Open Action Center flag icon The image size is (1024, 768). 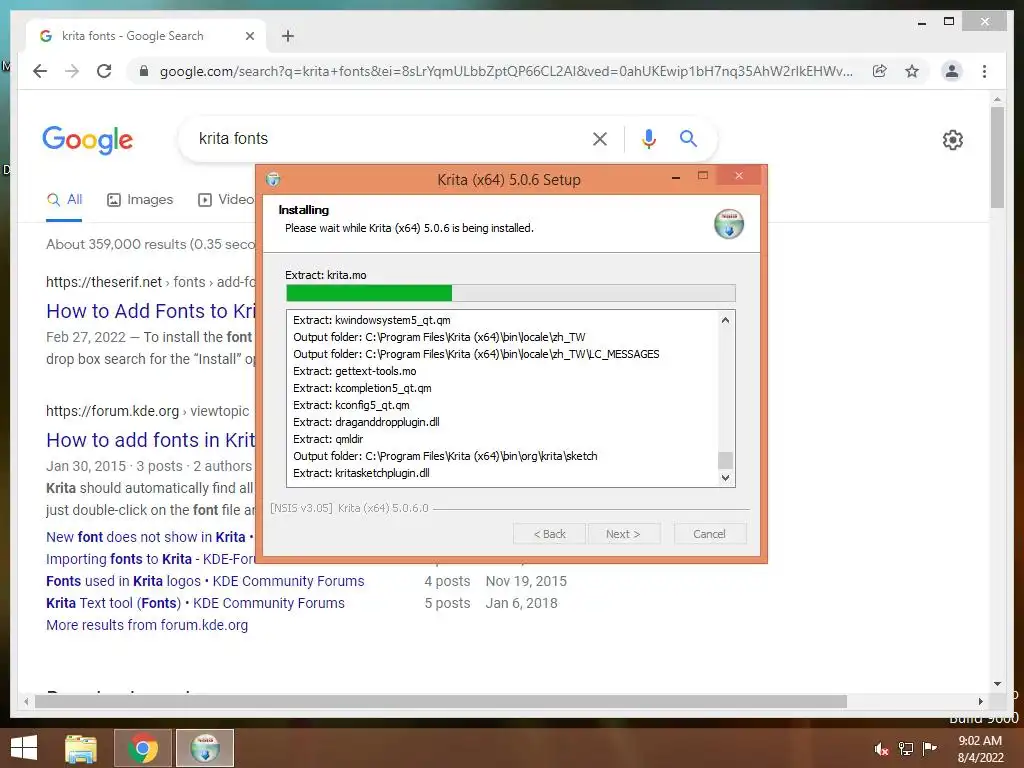929,748
